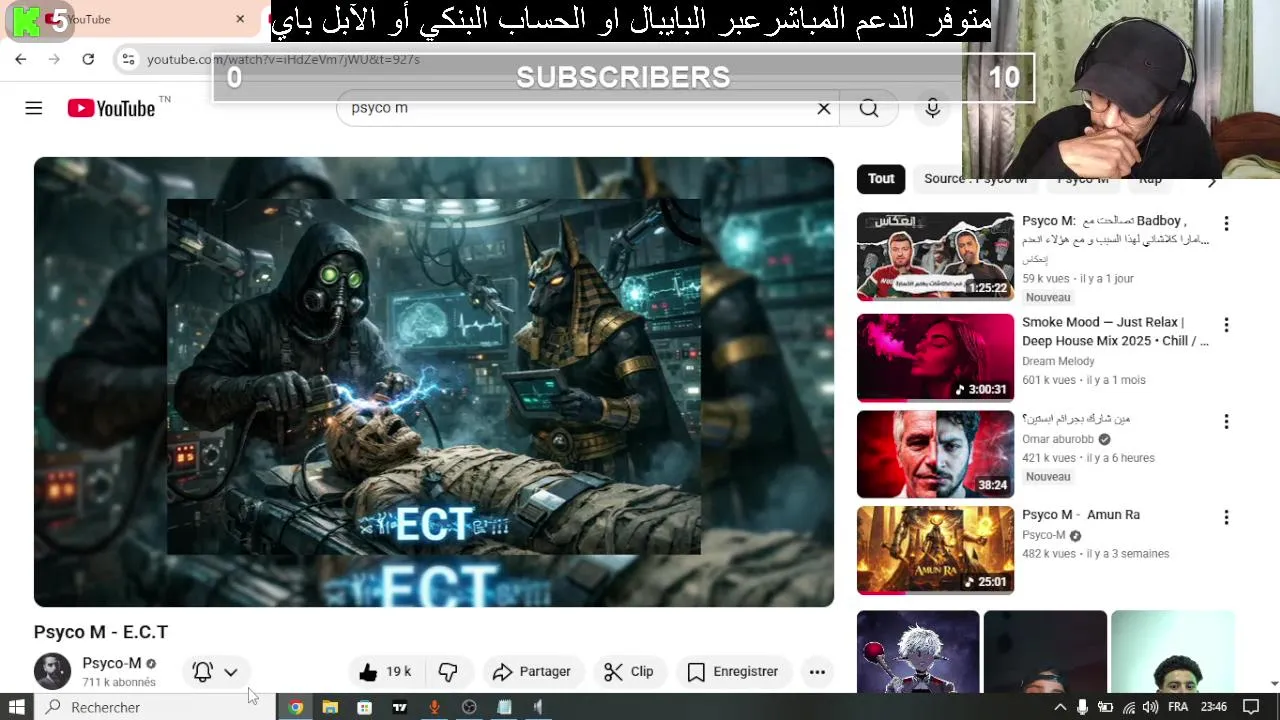Open the YouTube hamburger guide menu
Screen dimensions: 1280x720
pyautogui.click(x=34, y=108)
